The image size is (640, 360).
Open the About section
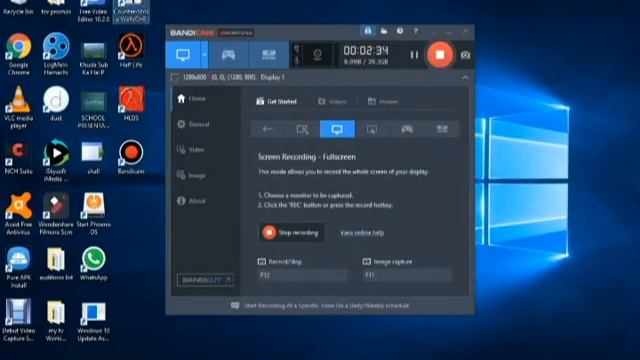point(191,201)
